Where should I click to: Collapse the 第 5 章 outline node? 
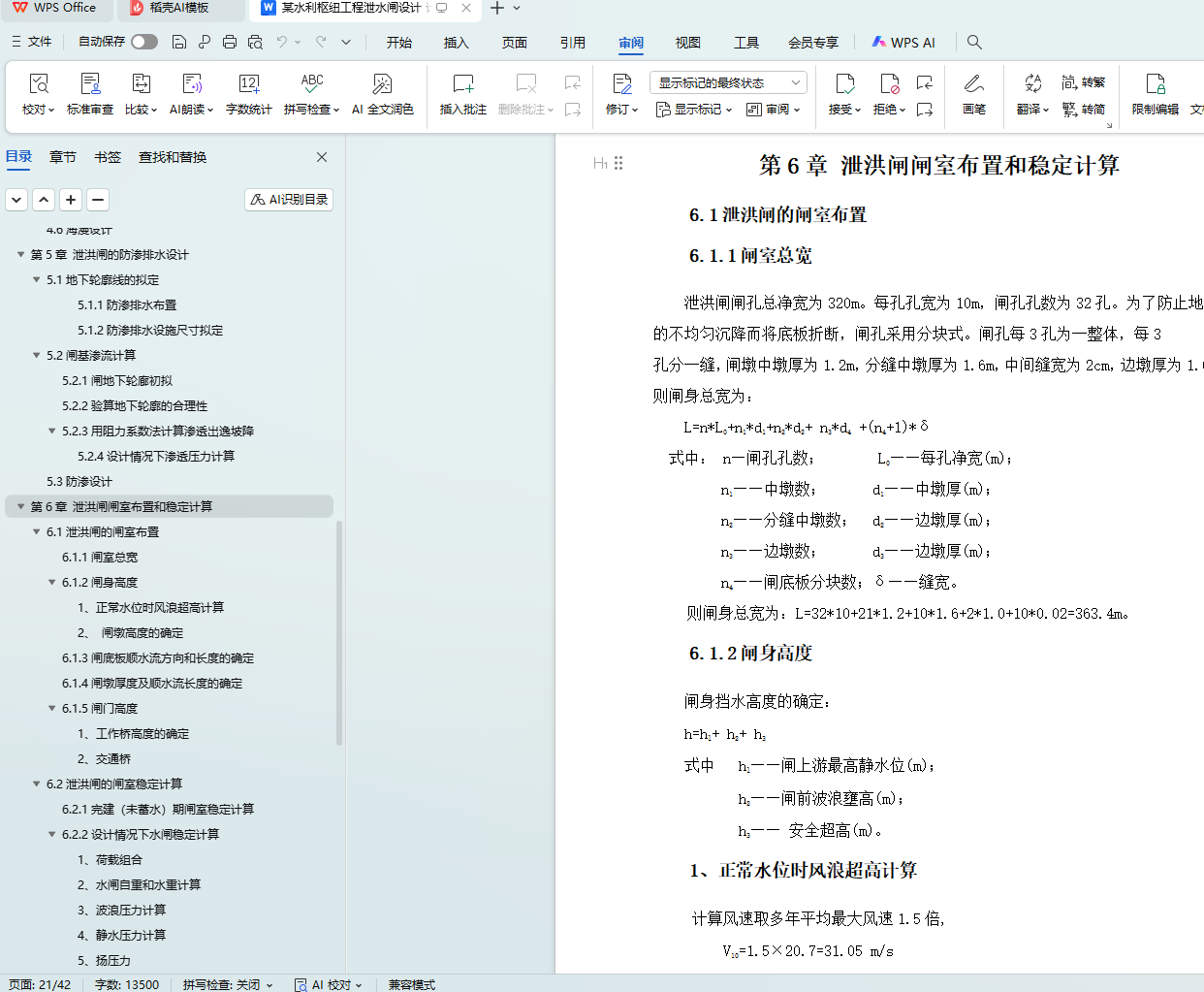(x=21, y=255)
